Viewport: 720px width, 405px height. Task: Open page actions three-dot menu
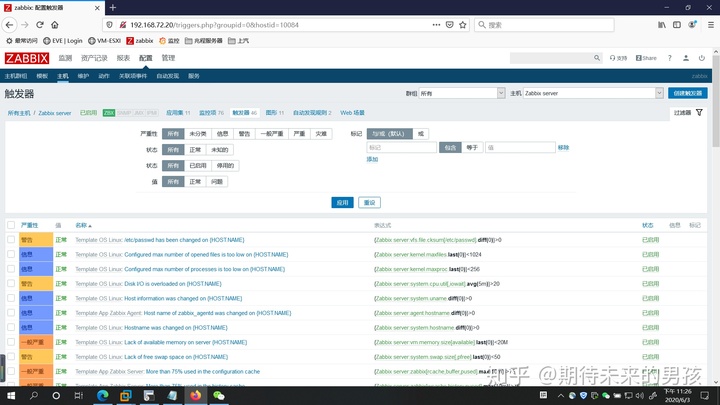[x=436, y=25]
